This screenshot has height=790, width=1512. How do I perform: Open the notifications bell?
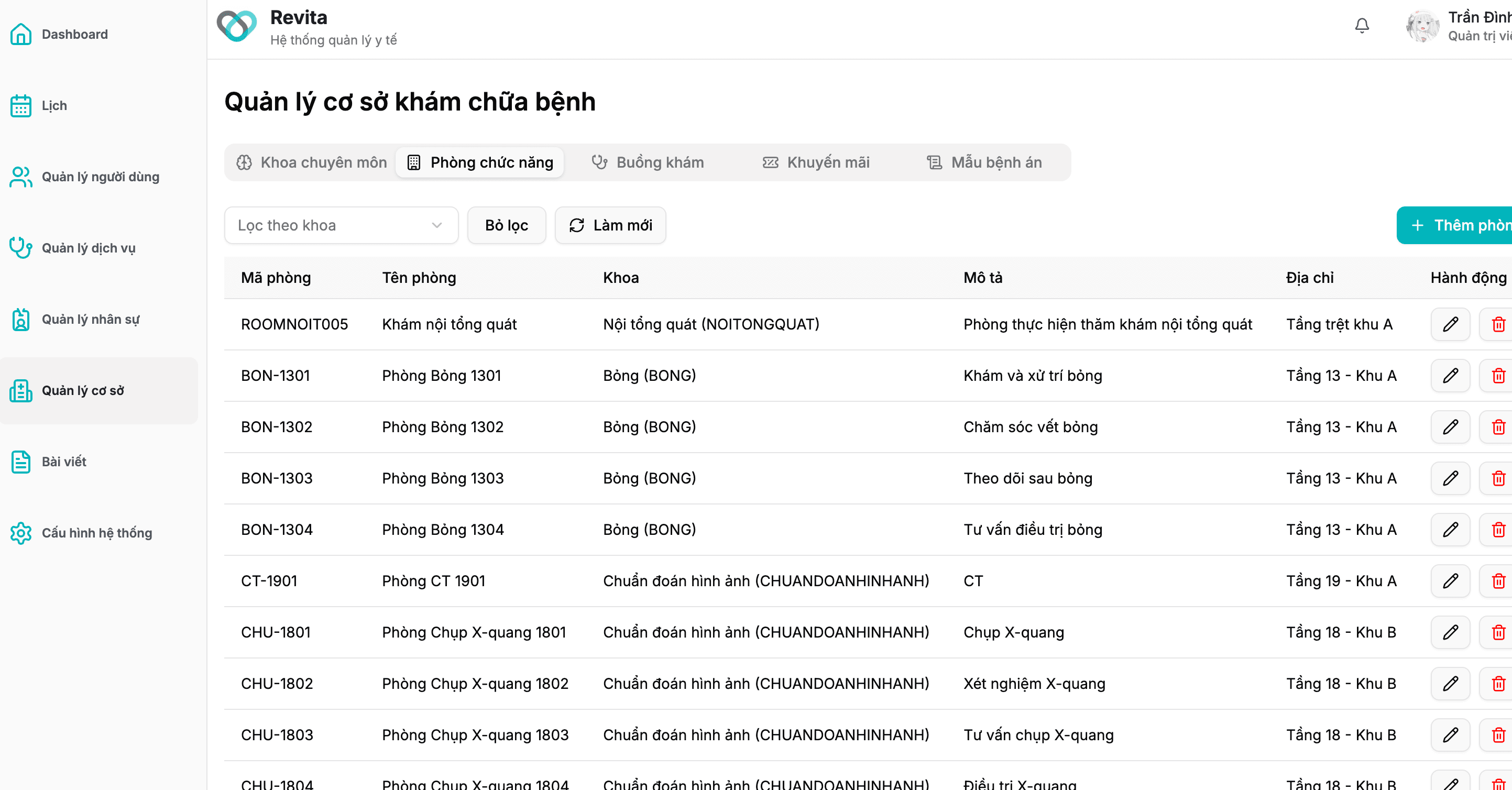[x=1362, y=26]
